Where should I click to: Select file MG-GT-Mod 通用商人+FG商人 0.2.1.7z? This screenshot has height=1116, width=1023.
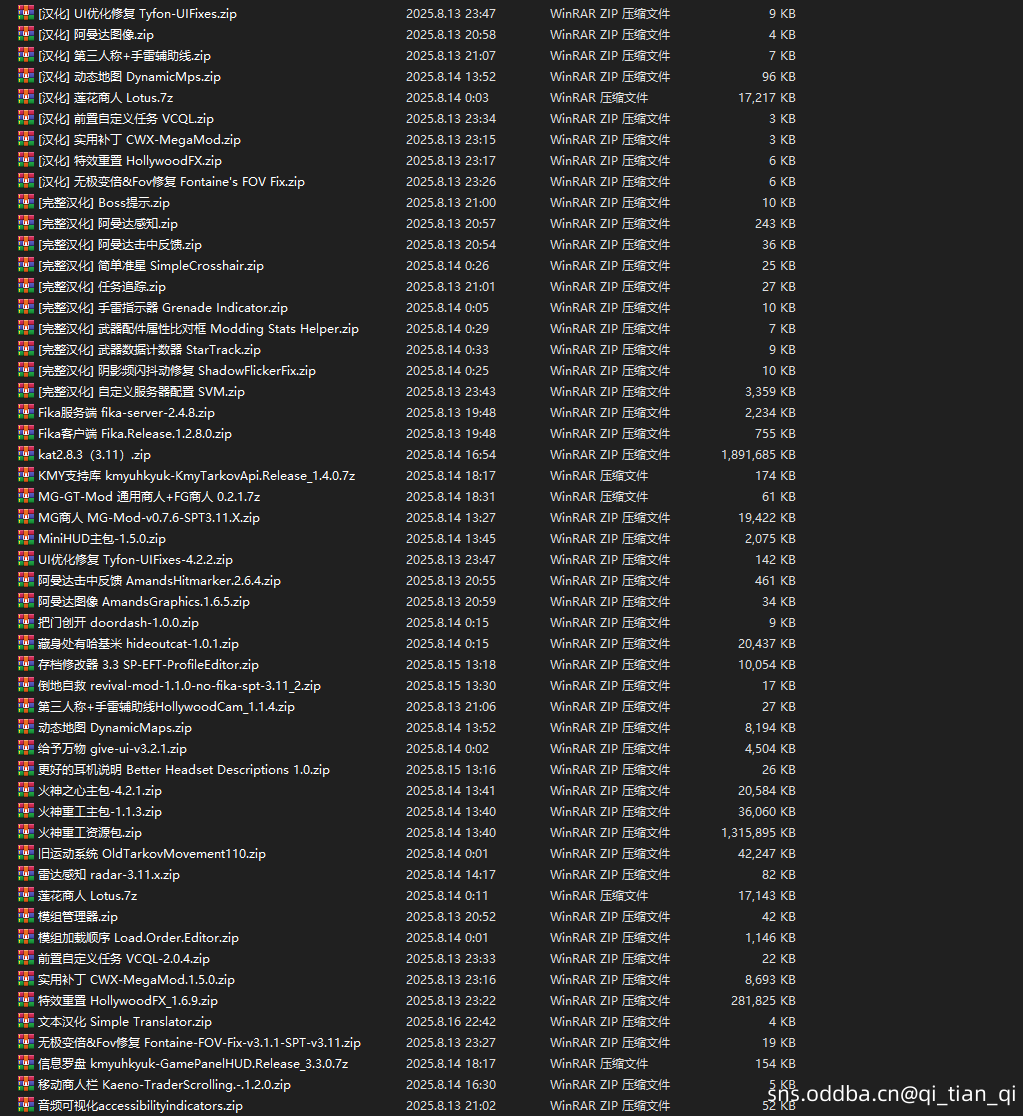[149, 496]
